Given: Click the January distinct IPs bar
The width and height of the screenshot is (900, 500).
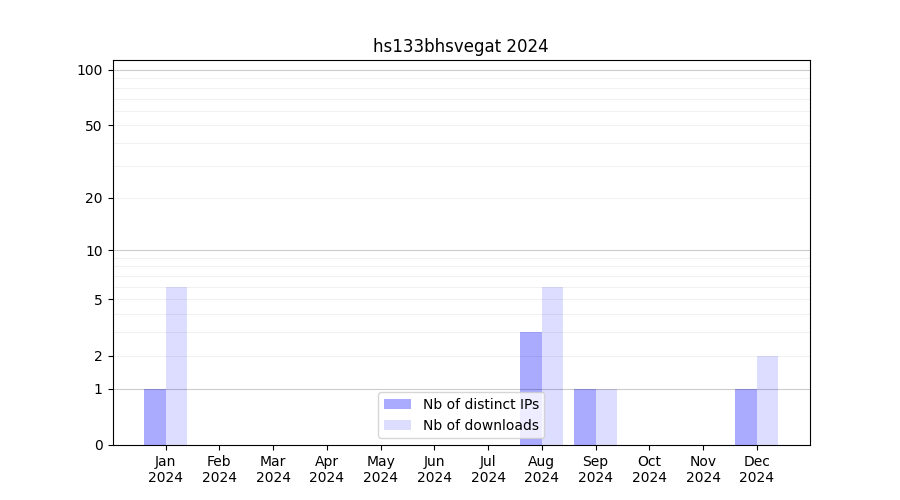Looking at the screenshot, I should click(x=155, y=417).
